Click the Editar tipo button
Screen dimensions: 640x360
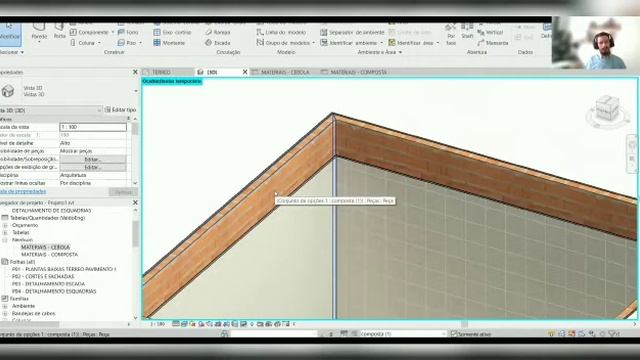click(120, 110)
